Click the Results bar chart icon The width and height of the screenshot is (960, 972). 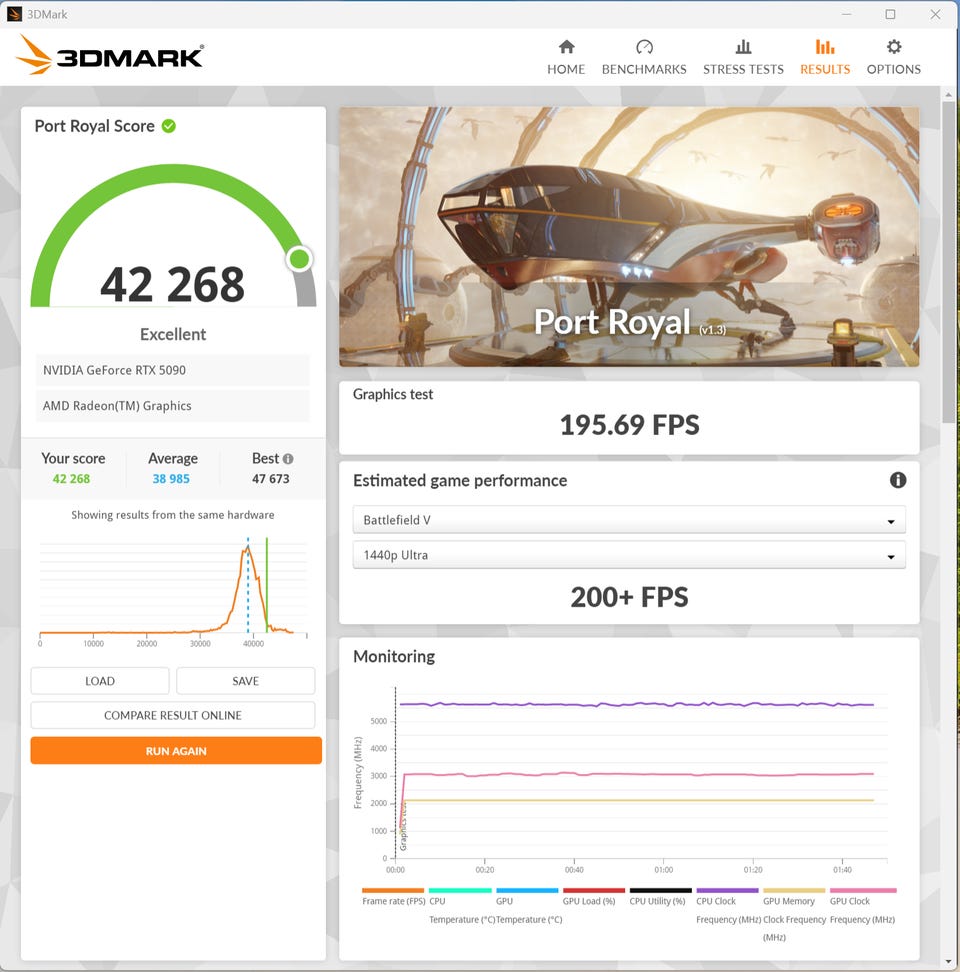pyautogui.click(x=824, y=46)
